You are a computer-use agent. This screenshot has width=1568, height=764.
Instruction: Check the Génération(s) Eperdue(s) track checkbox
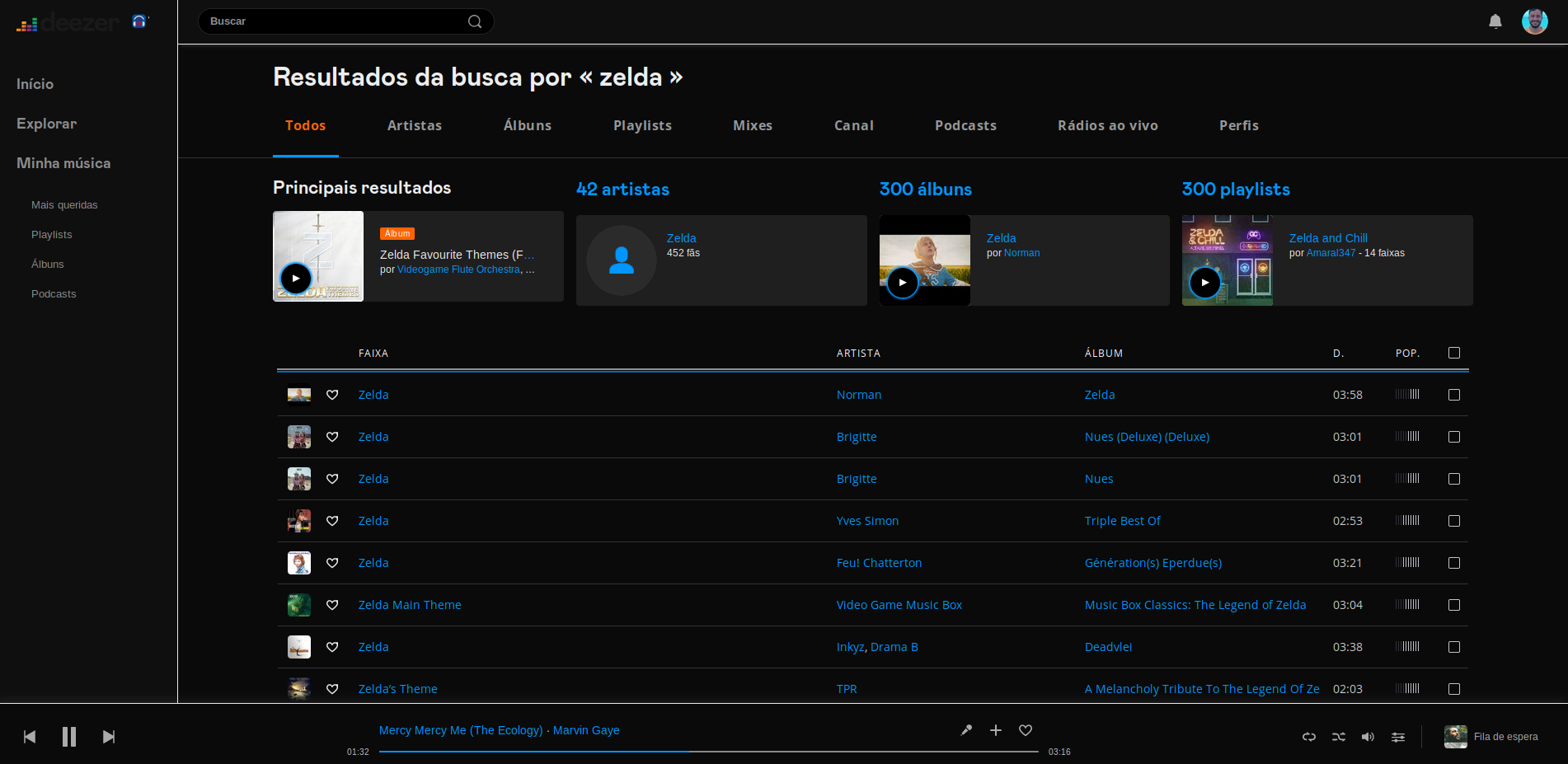(x=1454, y=563)
